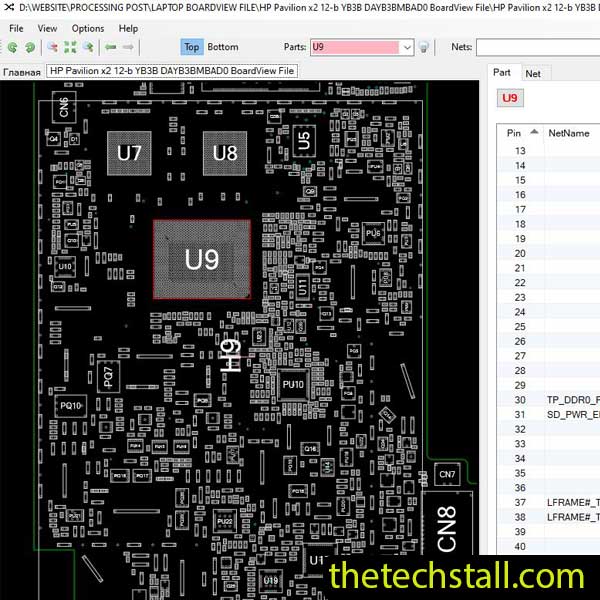Screen dimensions: 600x600
Task: Open the File menu
Action: 16,28
